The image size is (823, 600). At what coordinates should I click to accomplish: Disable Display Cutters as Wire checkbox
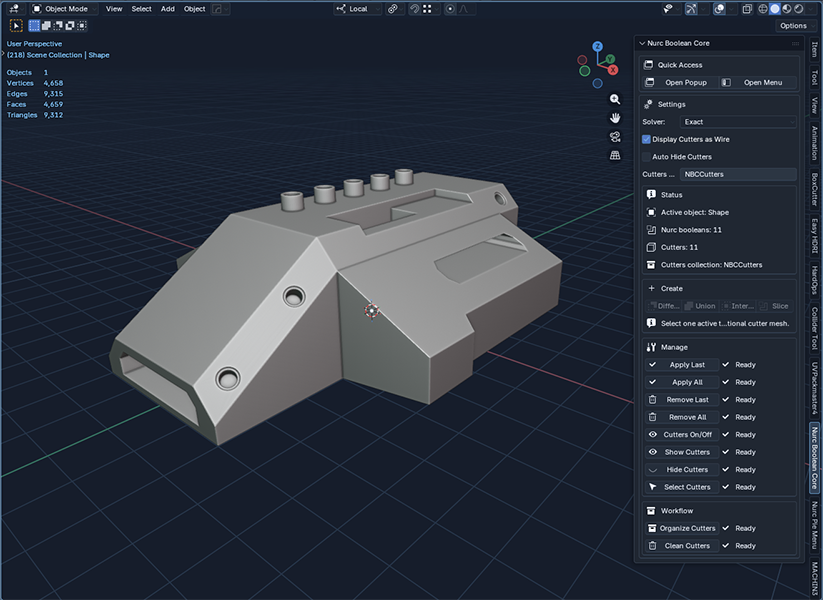(x=646, y=139)
